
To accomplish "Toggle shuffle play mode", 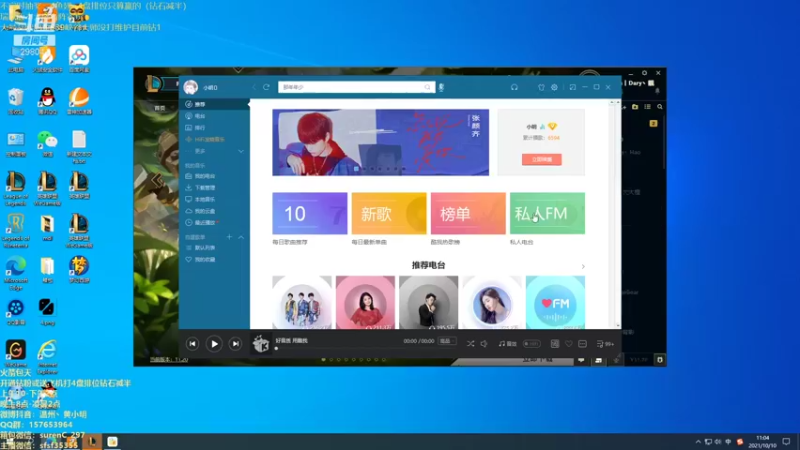I will click(470, 344).
